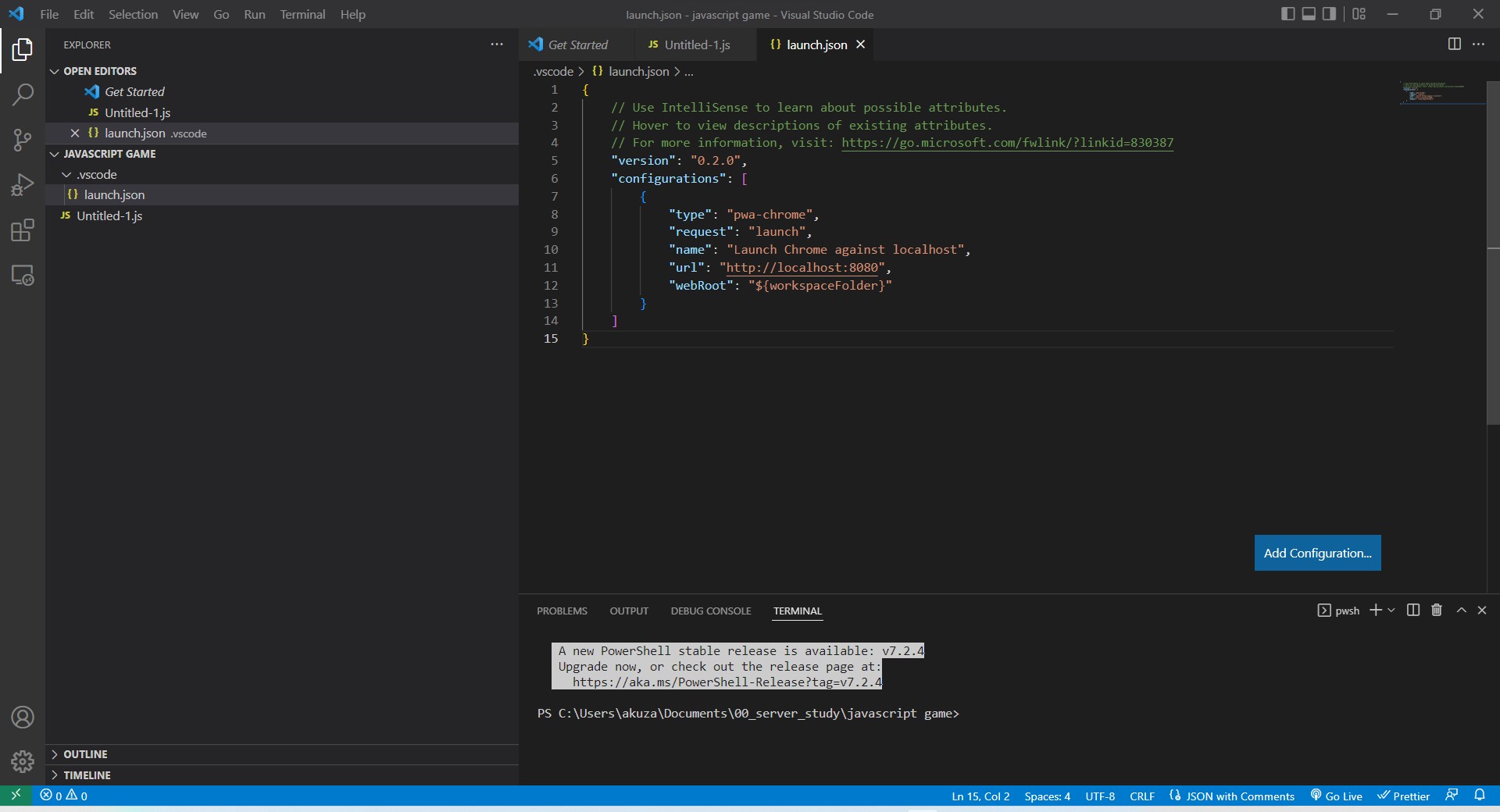Click Prettier in the status bar
Screen dimensions: 1500x812
point(1403,796)
